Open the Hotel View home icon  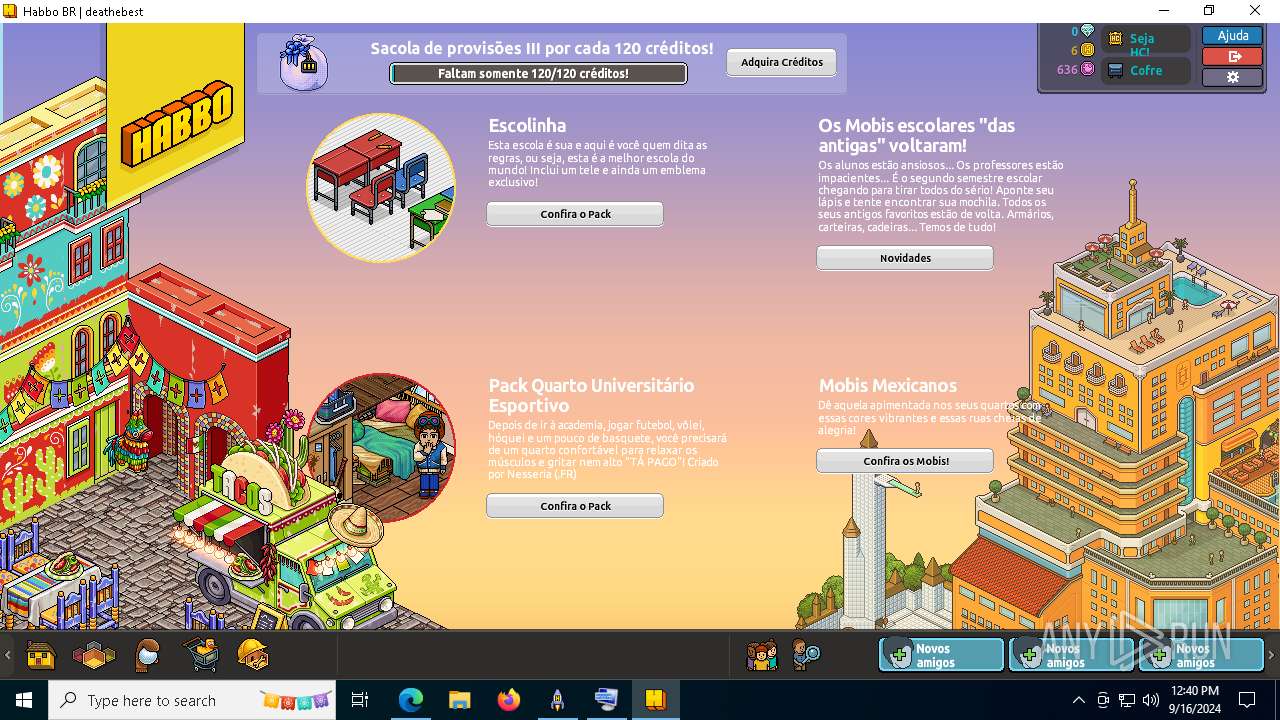tap(41, 656)
